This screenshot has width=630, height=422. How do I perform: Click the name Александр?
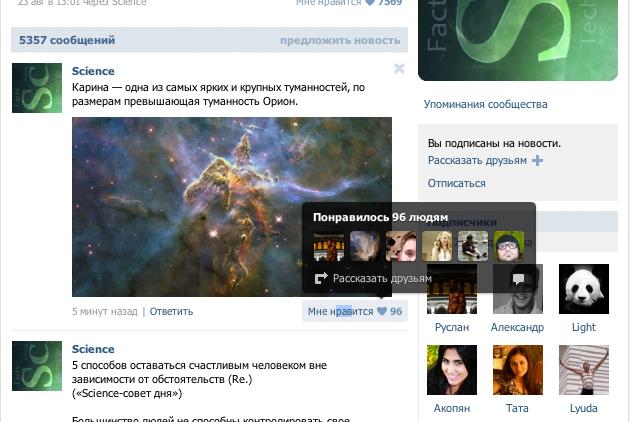point(518,327)
